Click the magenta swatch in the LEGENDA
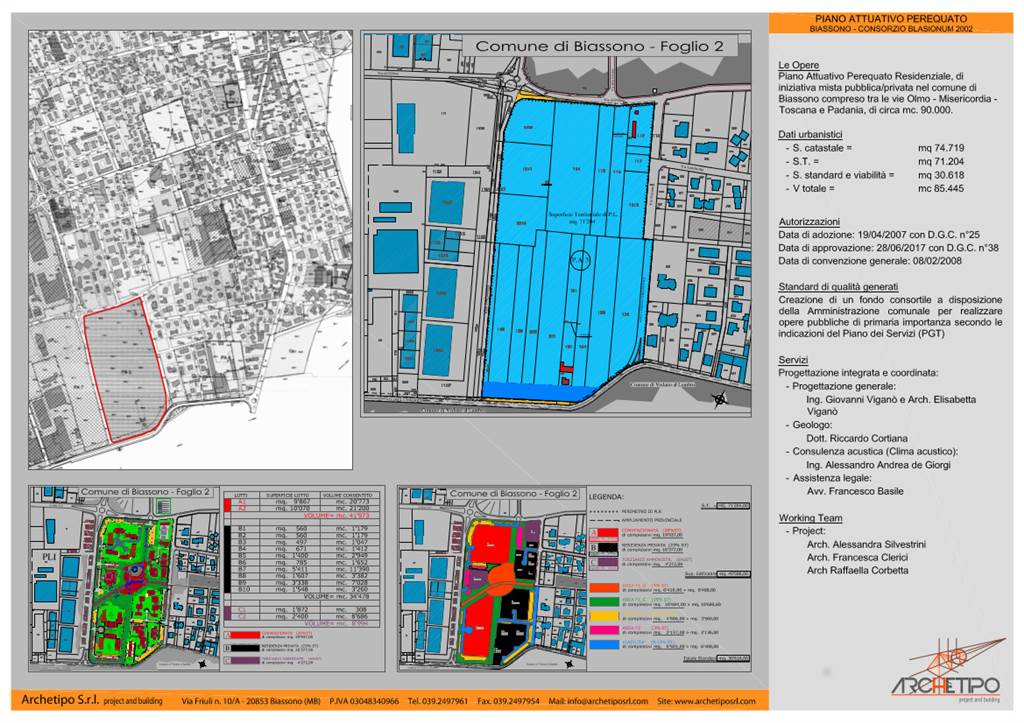This screenshot has width=1024, height=723. click(x=604, y=630)
